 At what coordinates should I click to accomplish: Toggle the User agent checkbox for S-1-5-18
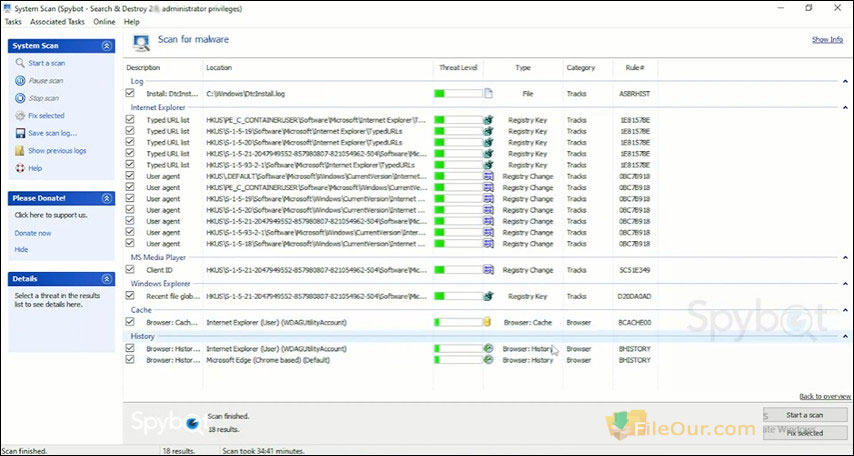[130, 244]
